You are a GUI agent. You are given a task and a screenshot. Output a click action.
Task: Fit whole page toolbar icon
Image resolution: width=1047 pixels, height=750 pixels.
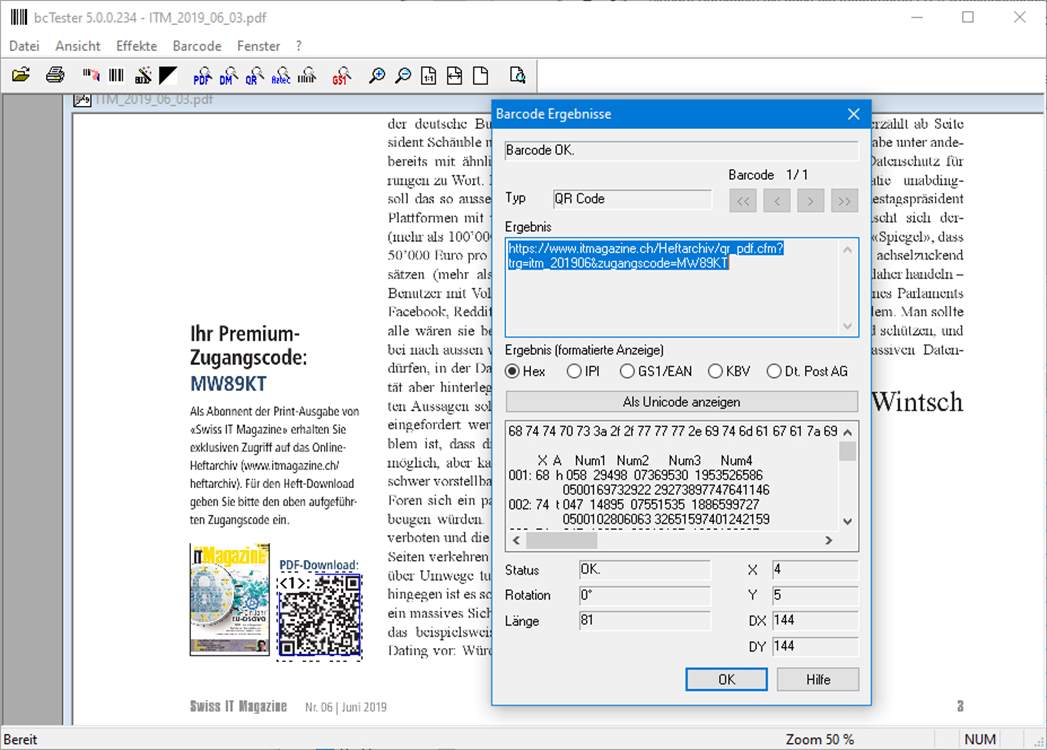click(481, 75)
